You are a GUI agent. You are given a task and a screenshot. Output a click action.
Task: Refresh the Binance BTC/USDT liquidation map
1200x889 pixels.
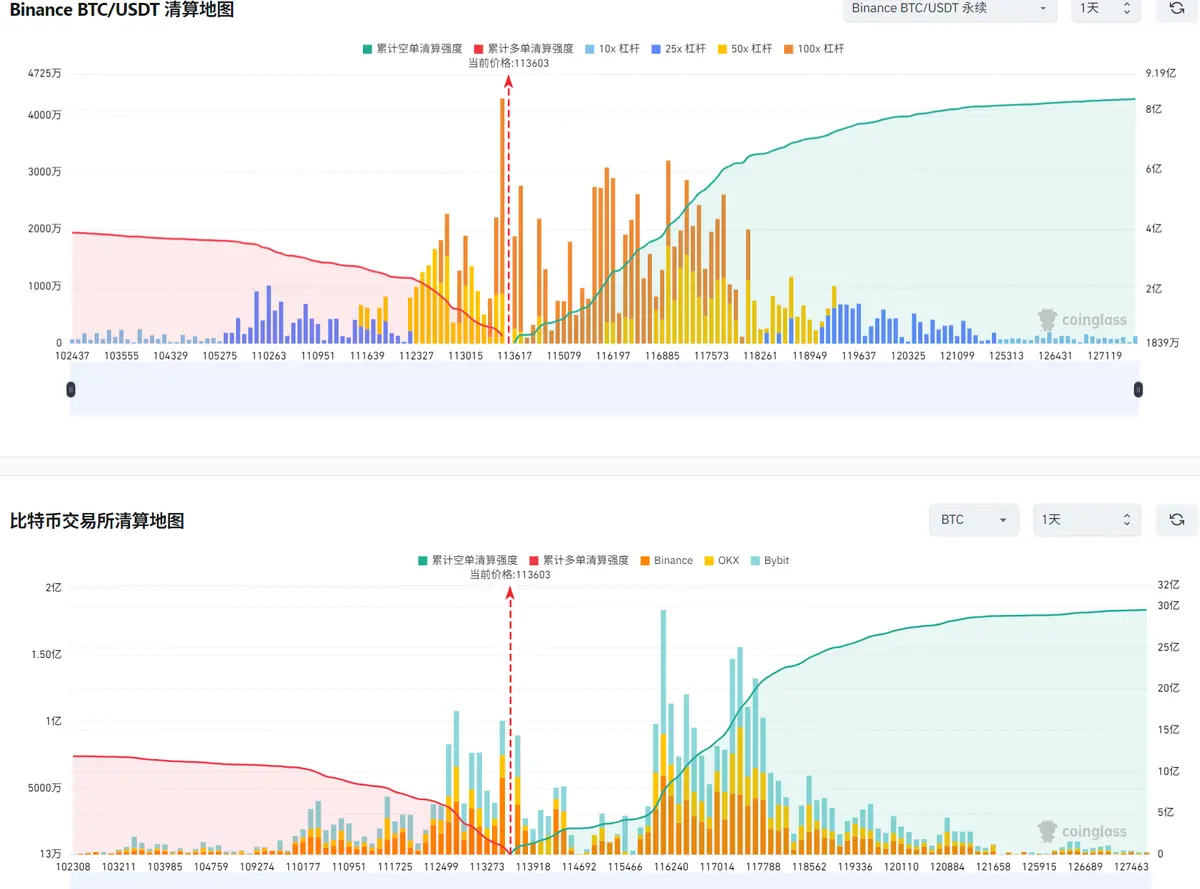[x=1177, y=8]
